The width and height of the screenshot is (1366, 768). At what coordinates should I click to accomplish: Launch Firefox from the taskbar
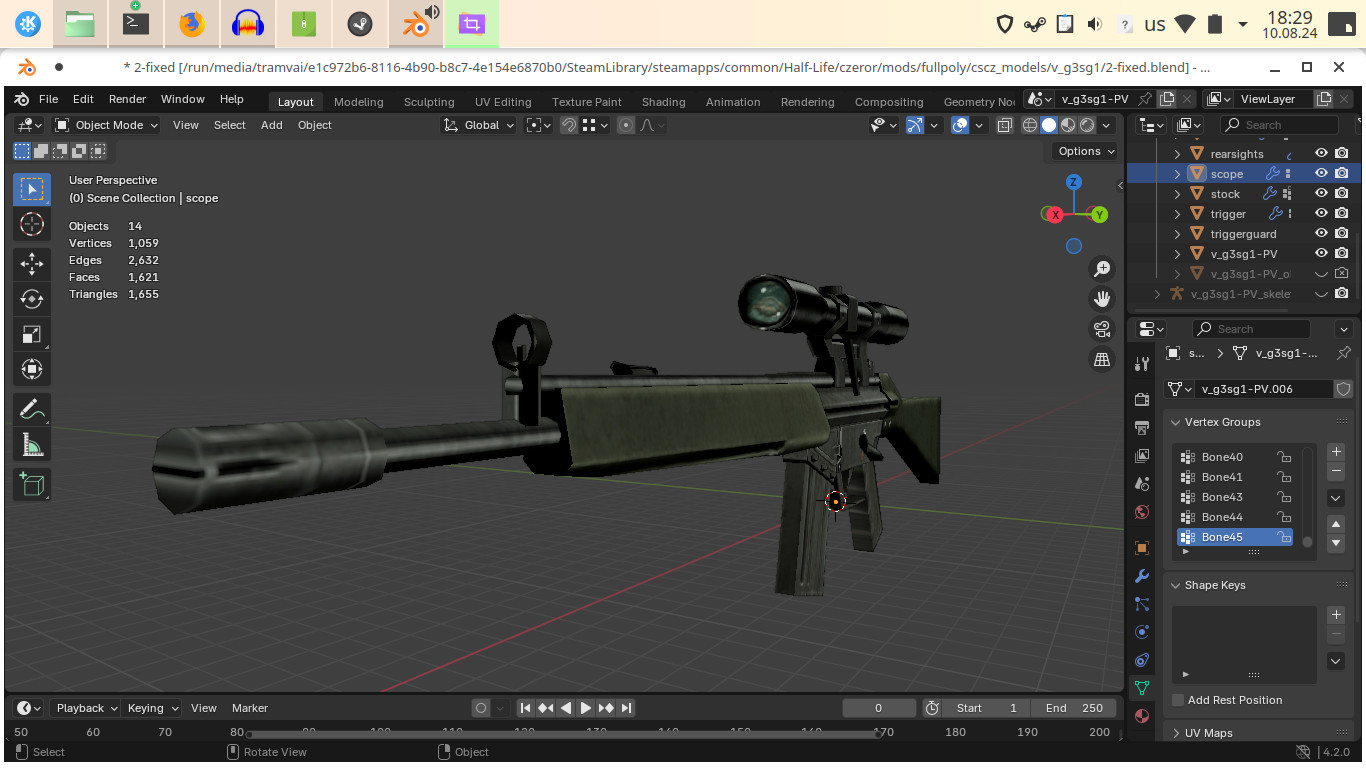[191, 24]
